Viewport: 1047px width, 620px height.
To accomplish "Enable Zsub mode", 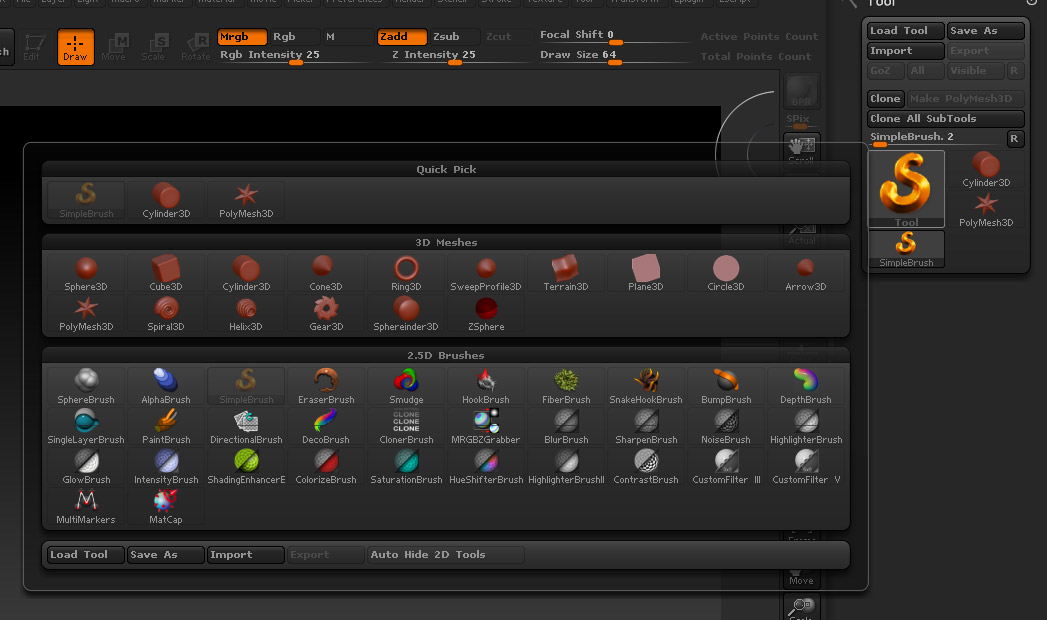I will coord(454,37).
